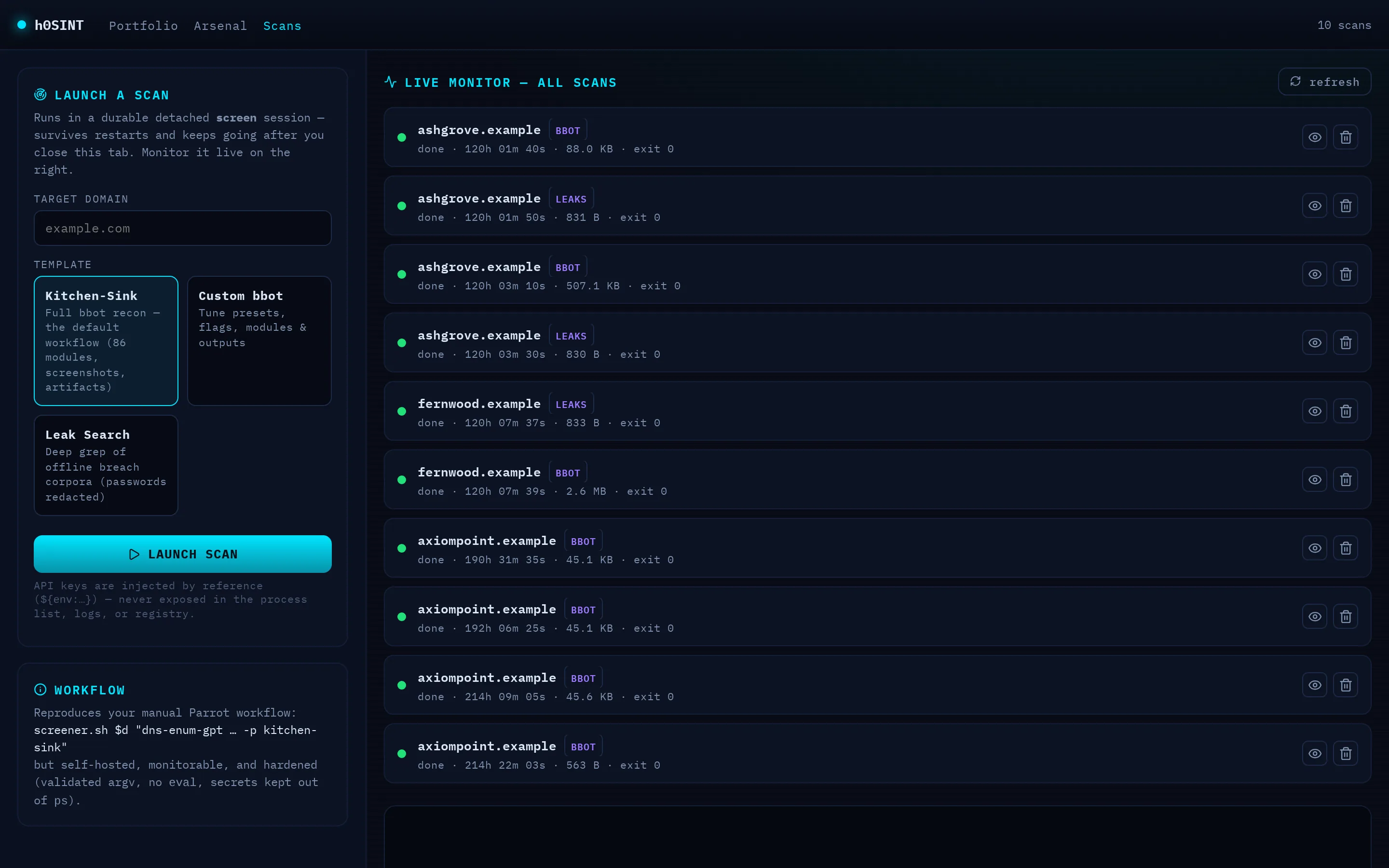Click the Launch a Scan target icon
Viewport: 1389px width, 868px height.
coord(40,95)
